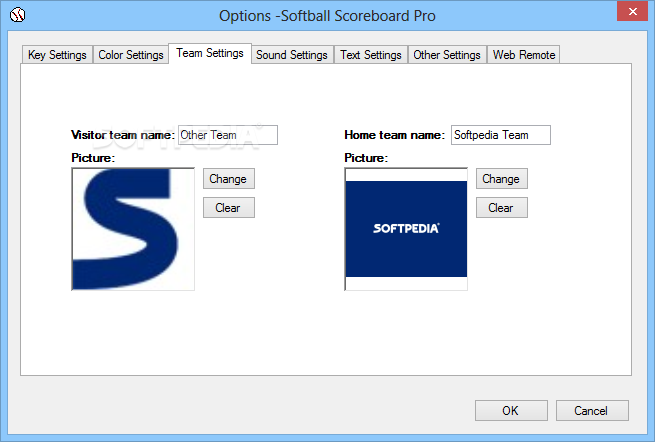Screen dimensions: 655x442
Task: Open the Web Remote tab
Action: pyautogui.click(x=524, y=55)
